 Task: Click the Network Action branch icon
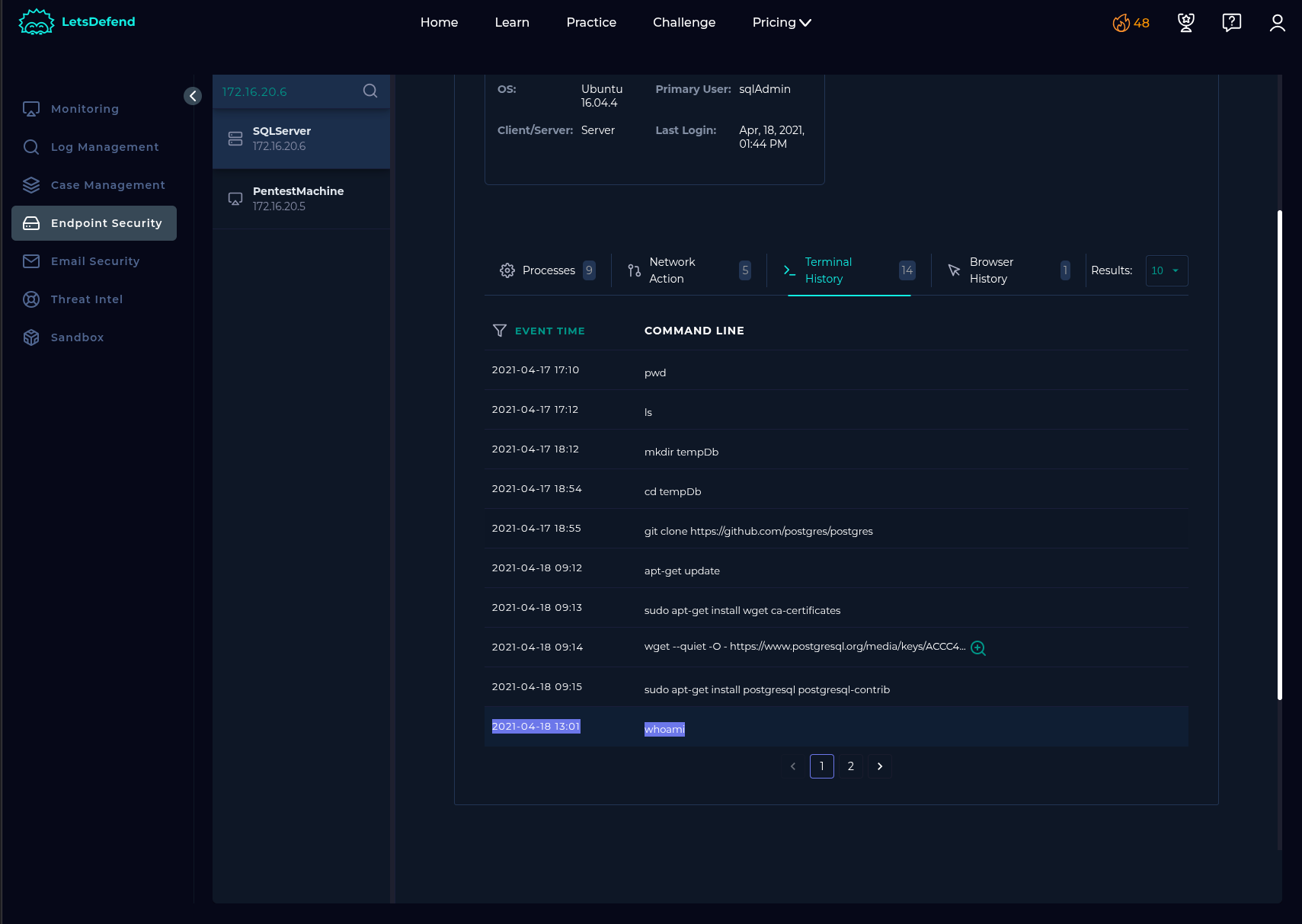[634, 270]
